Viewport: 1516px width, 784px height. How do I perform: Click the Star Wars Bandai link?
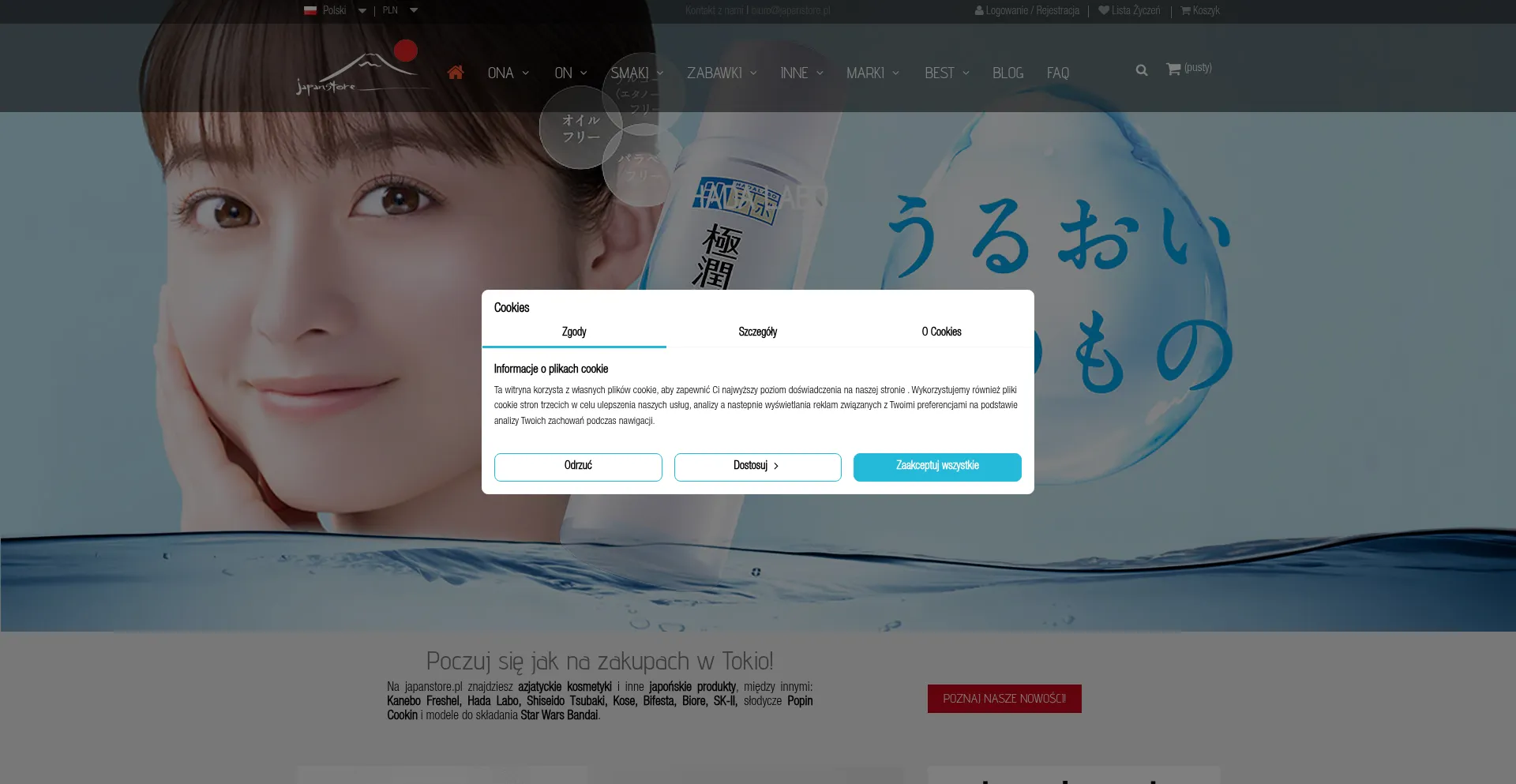pyautogui.click(x=559, y=715)
